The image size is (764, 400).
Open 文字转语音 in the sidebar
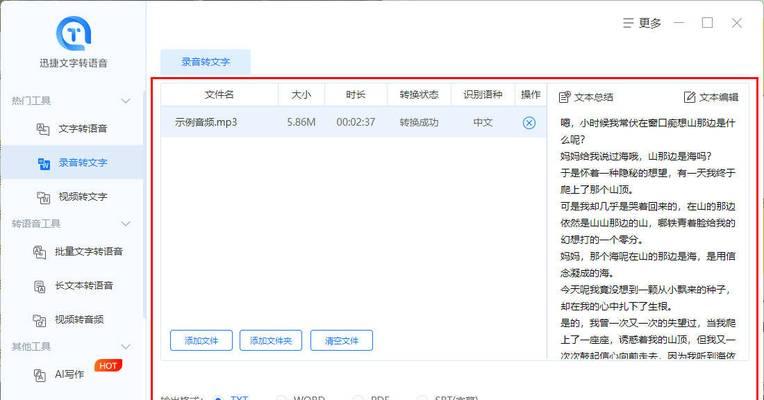72,129
